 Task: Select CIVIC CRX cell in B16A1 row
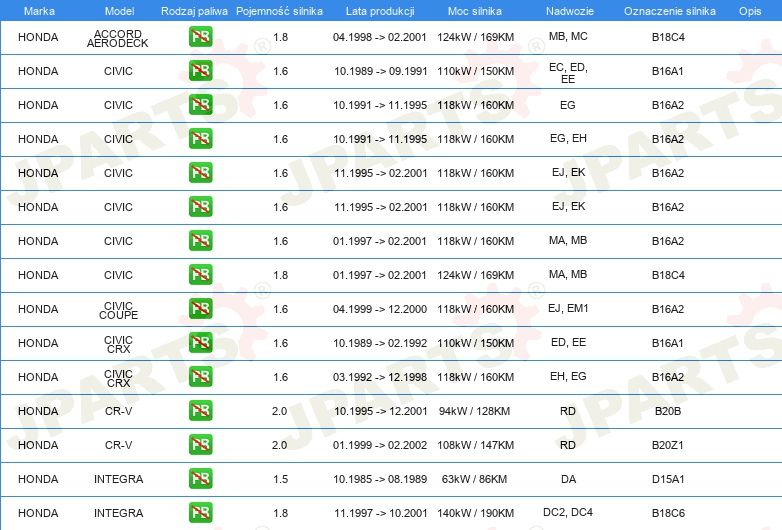[x=118, y=344]
